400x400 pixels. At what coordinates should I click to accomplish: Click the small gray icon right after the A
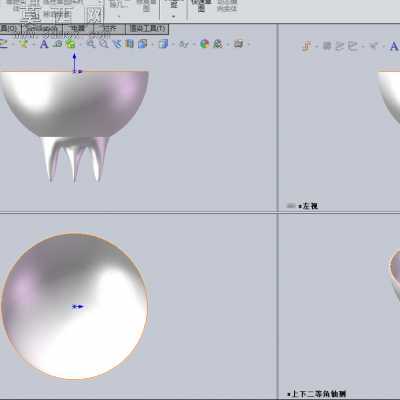point(58,44)
